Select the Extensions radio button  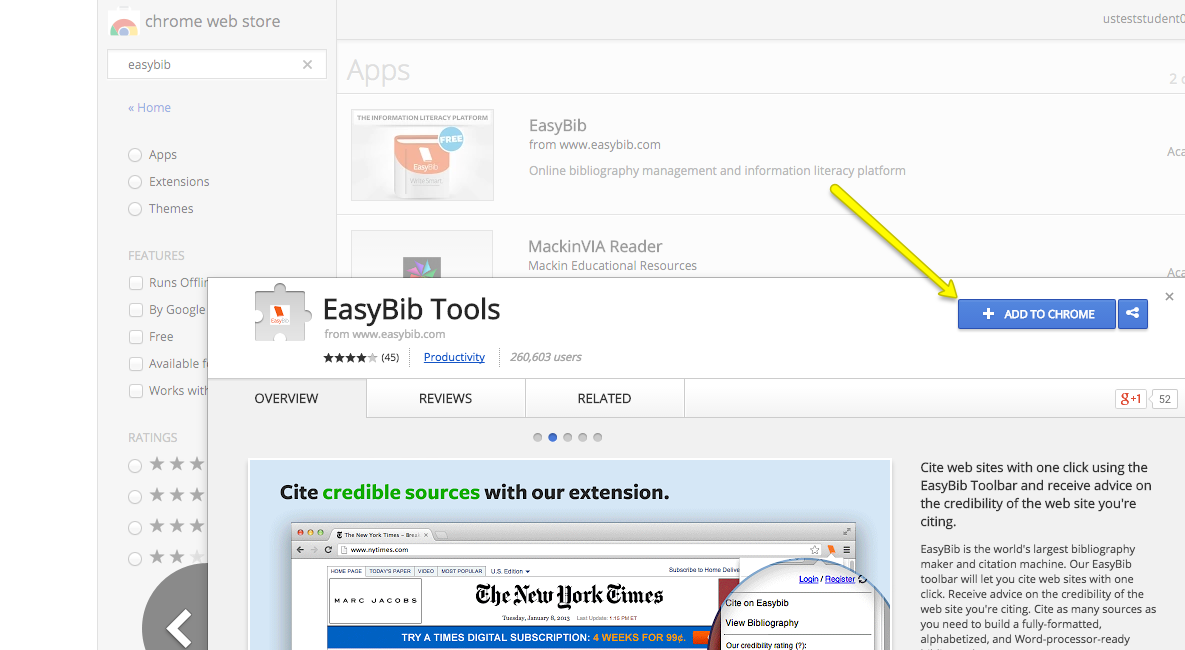coord(135,182)
